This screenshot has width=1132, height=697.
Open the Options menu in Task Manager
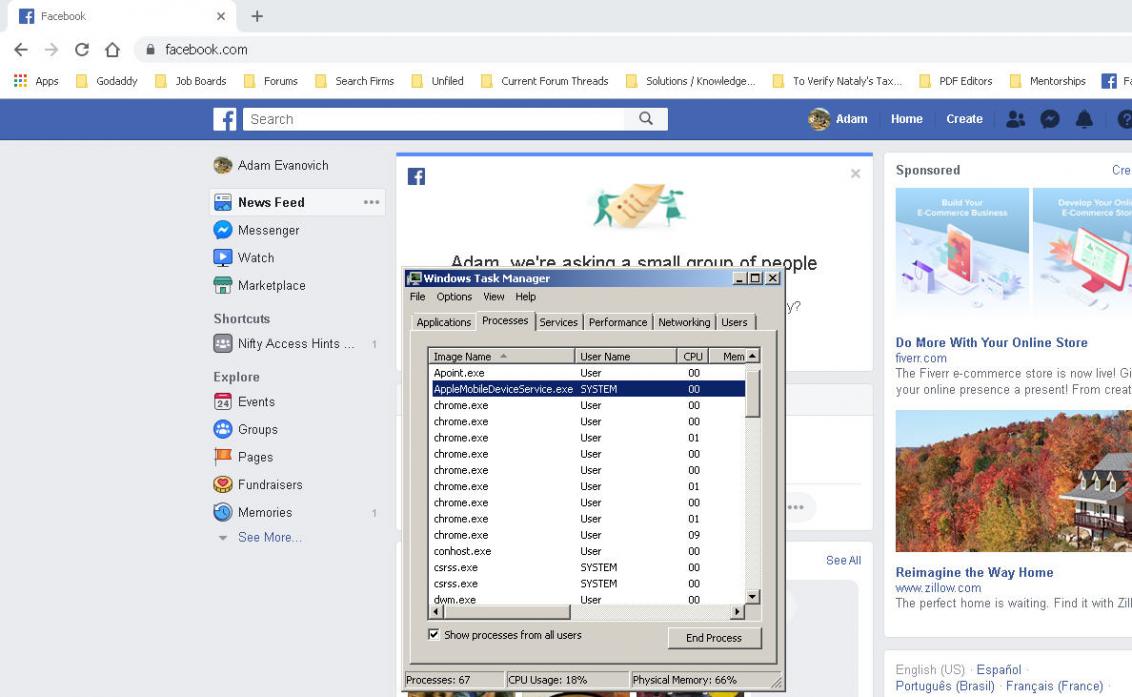[453, 297]
